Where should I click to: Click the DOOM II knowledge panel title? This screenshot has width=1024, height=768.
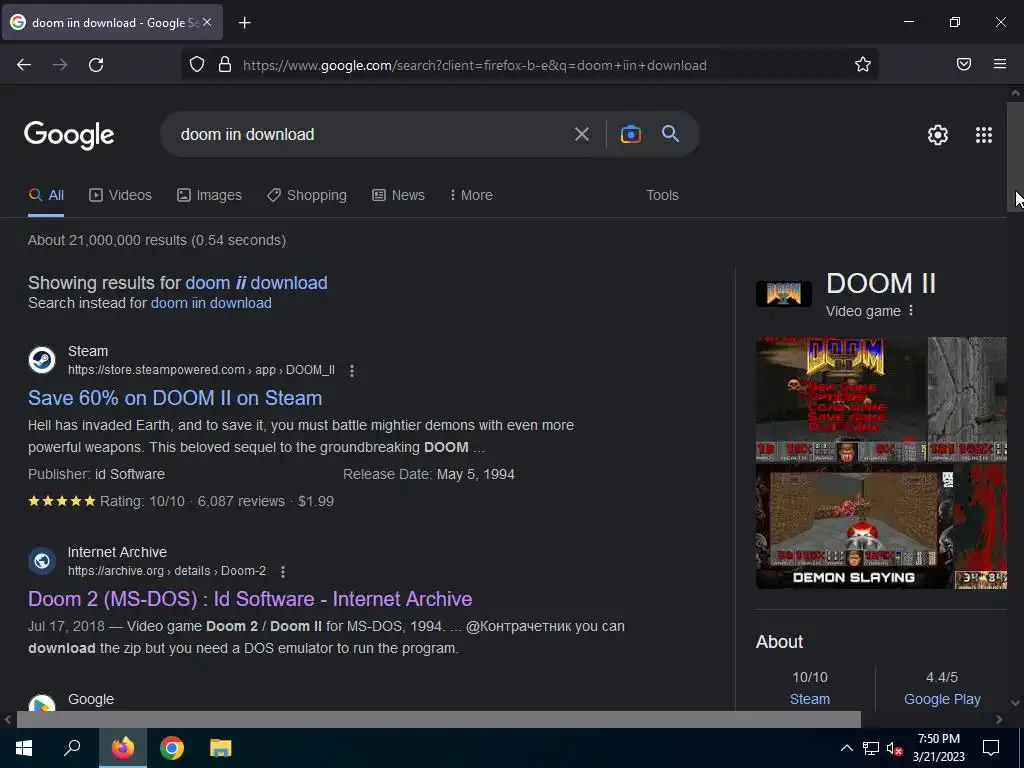click(x=881, y=283)
